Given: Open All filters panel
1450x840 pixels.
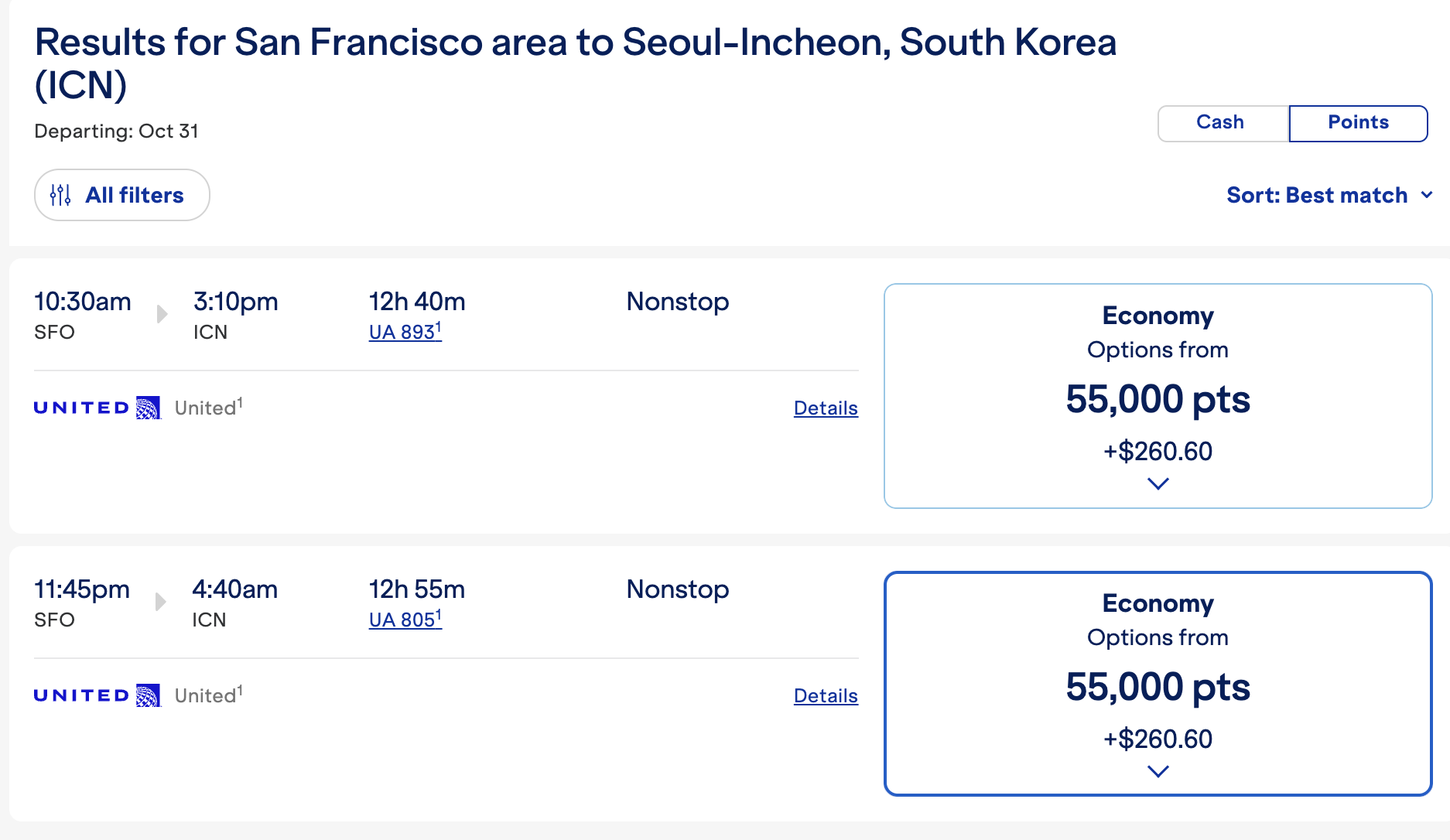Looking at the screenshot, I should click(x=134, y=195).
